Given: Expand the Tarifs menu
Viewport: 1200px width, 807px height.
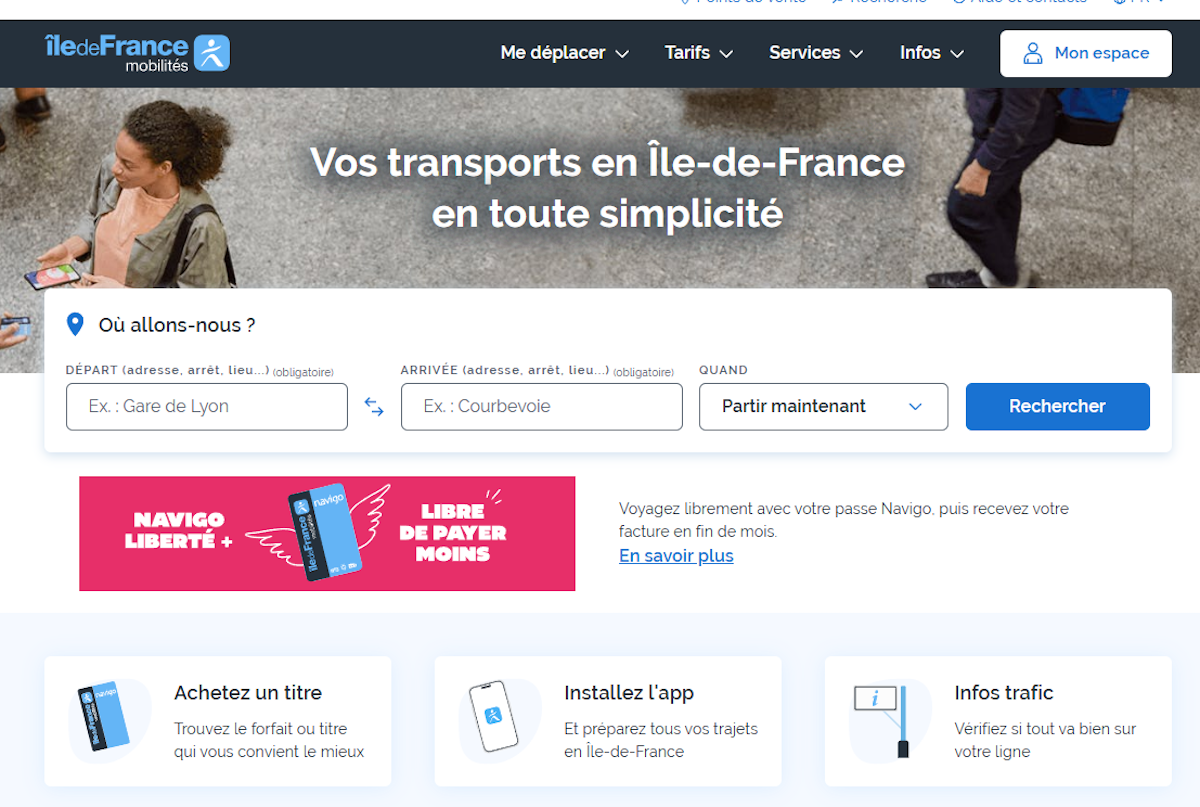Looking at the screenshot, I should [x=699, y=53].
